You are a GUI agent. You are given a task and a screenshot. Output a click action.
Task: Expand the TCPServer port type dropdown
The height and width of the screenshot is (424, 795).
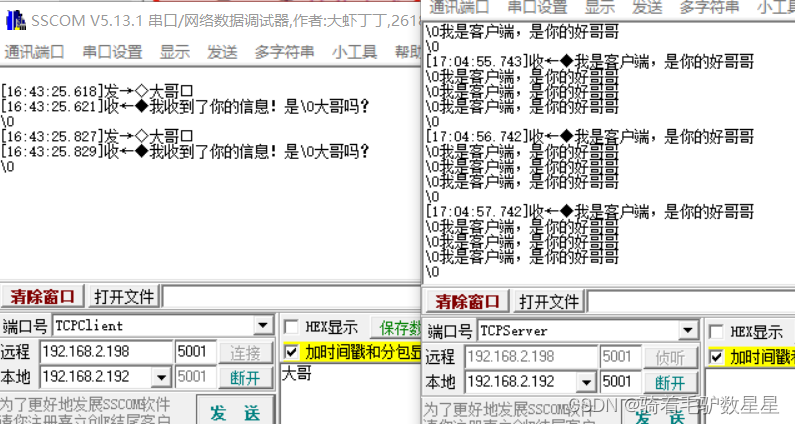(x=688, y=331)
